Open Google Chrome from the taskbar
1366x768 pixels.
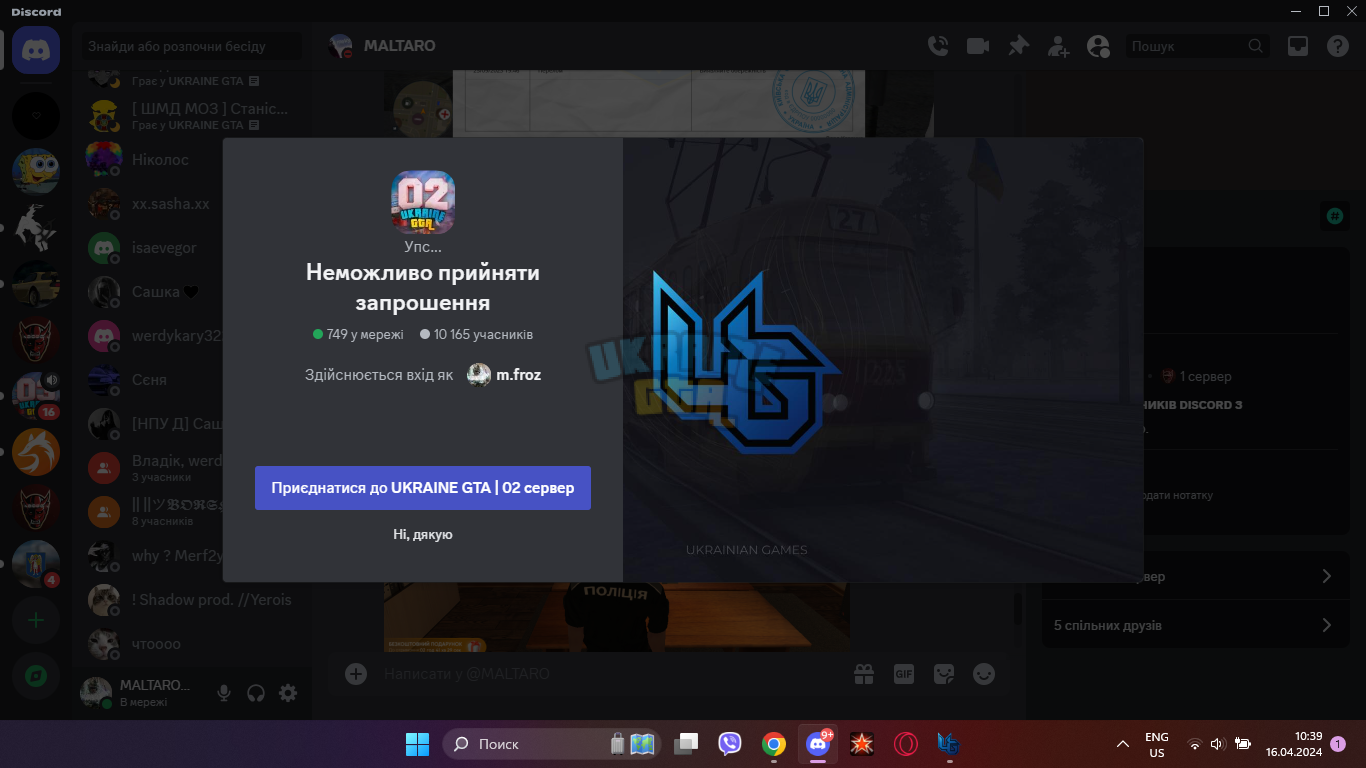coord(773,744)
